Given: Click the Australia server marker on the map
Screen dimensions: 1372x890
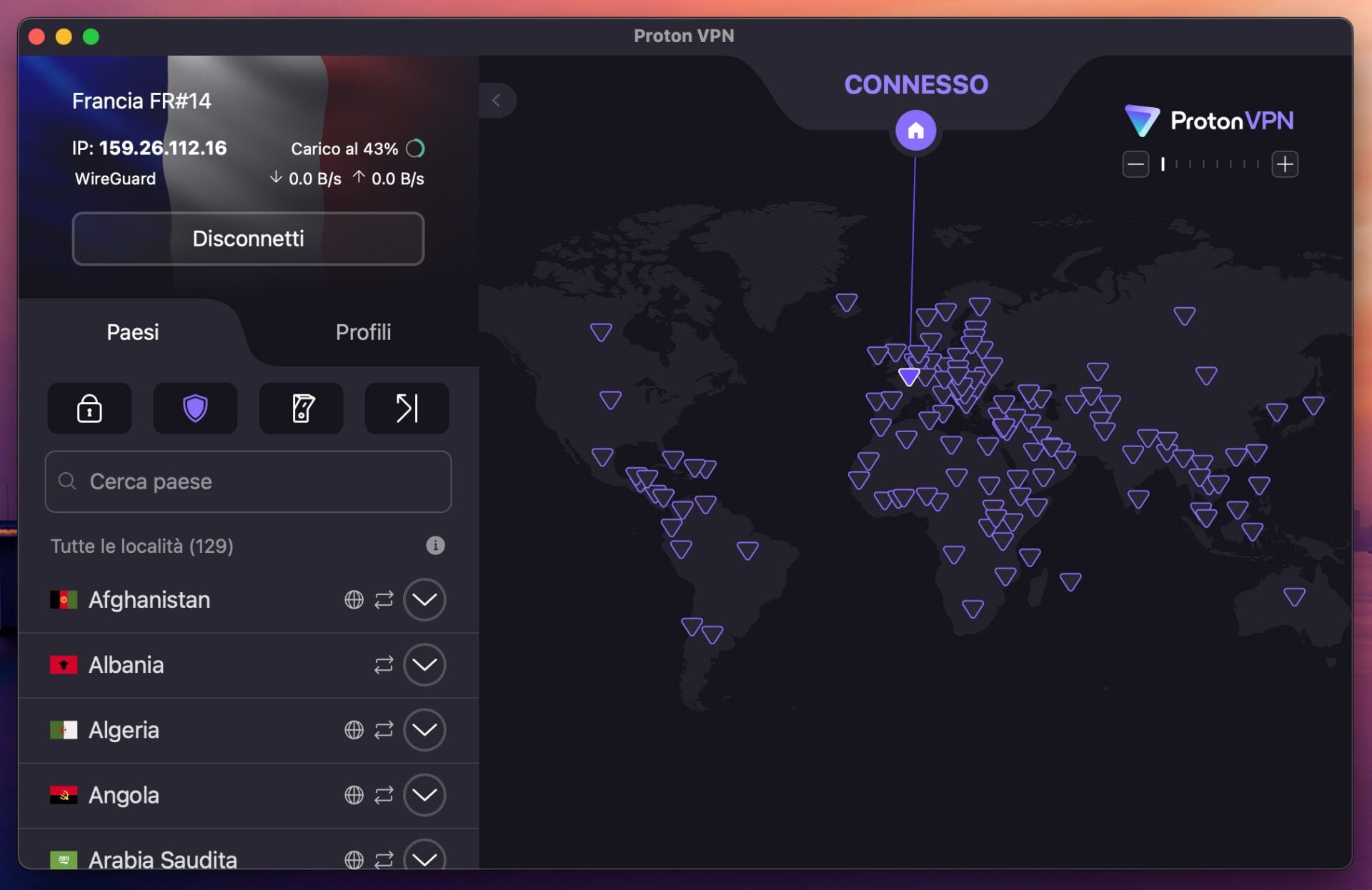Looking at the screenshot, I should (x=1294, y=596).
